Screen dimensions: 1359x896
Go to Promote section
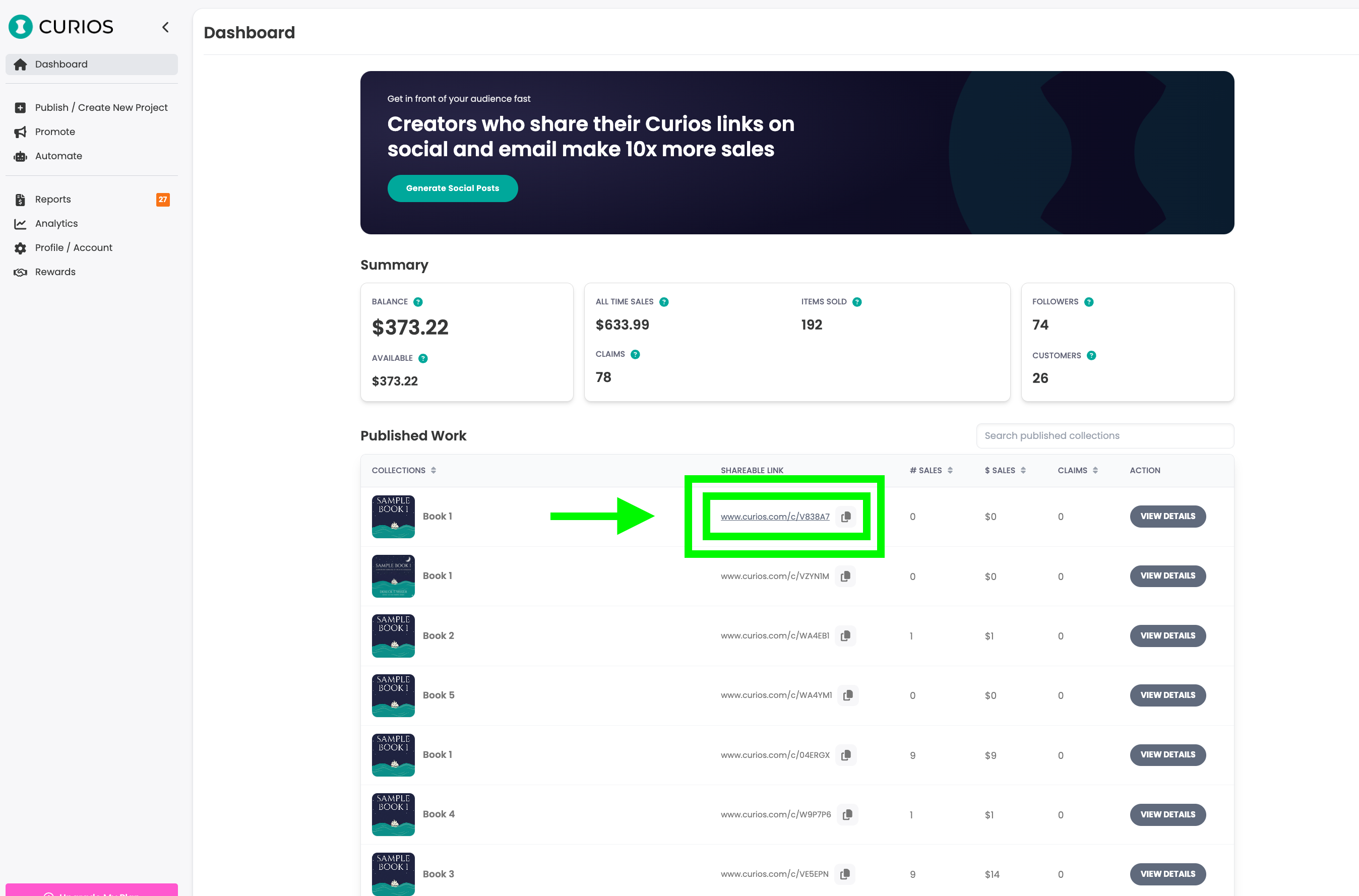(x=91, y=132)
